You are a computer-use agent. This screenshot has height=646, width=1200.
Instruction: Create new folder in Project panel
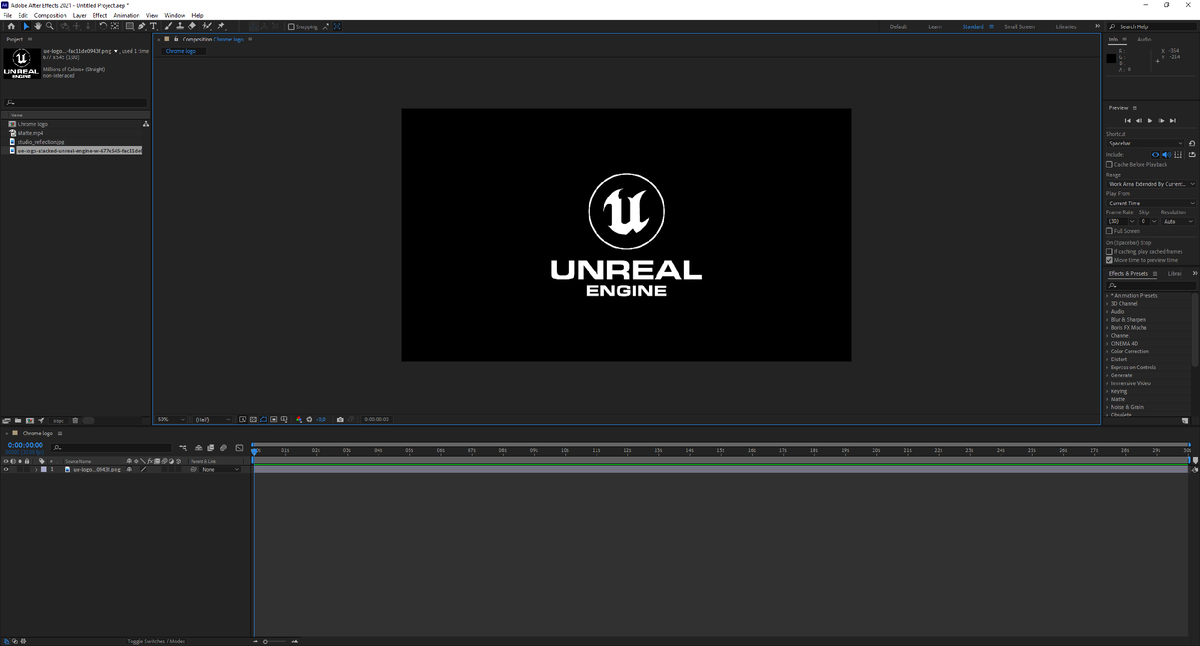(18, 420)
